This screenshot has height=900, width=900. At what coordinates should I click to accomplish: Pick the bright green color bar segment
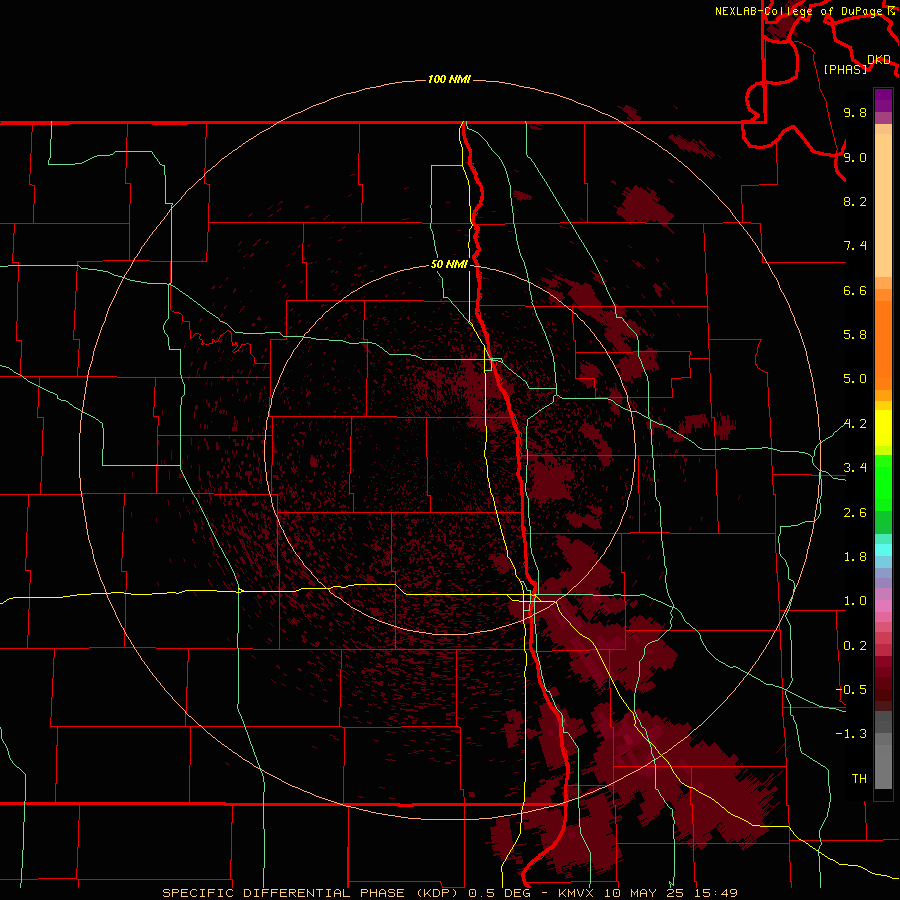883,483
